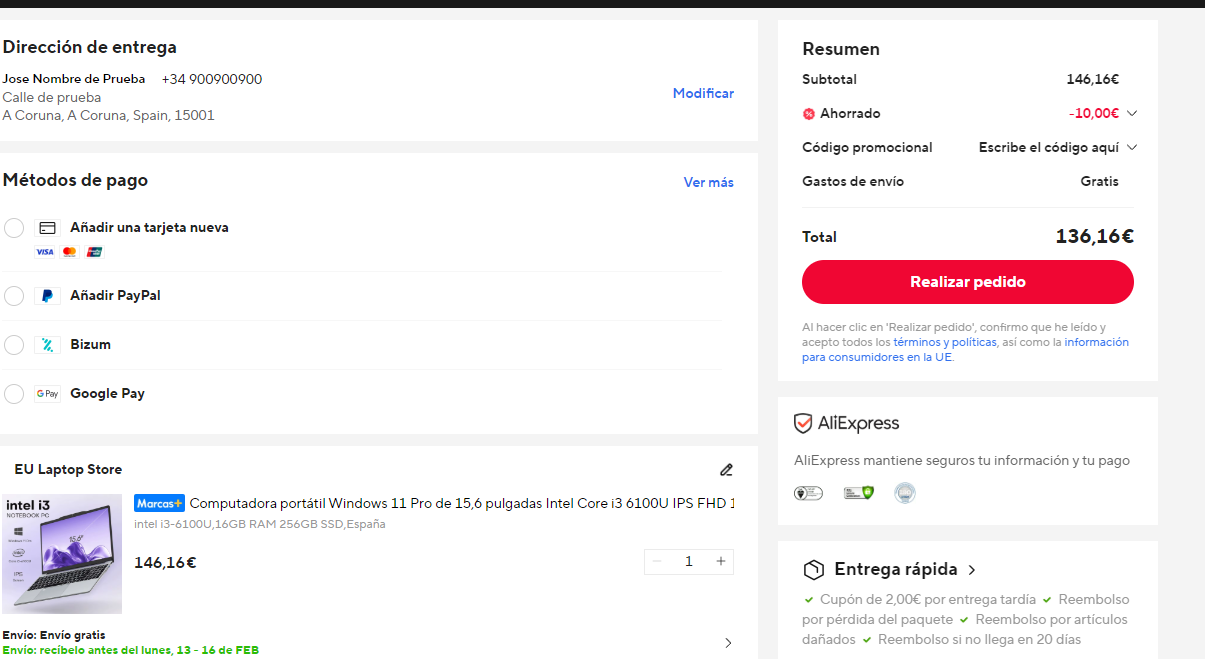Click the Entrega rápida package icon
Image resolution: width=1205 pixels, height=659 pixels.
click(x=814, y=570)
